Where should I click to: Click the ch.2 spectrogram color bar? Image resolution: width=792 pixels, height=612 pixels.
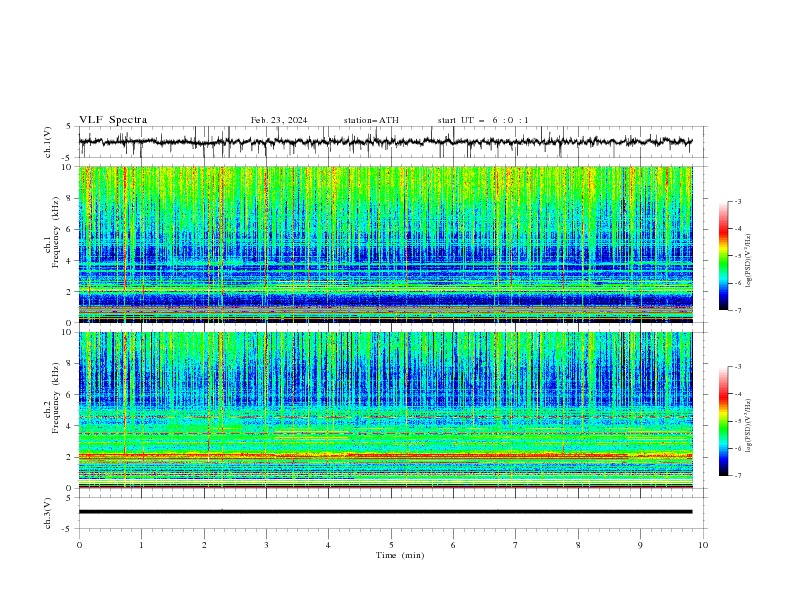click(x=724, y=421)
